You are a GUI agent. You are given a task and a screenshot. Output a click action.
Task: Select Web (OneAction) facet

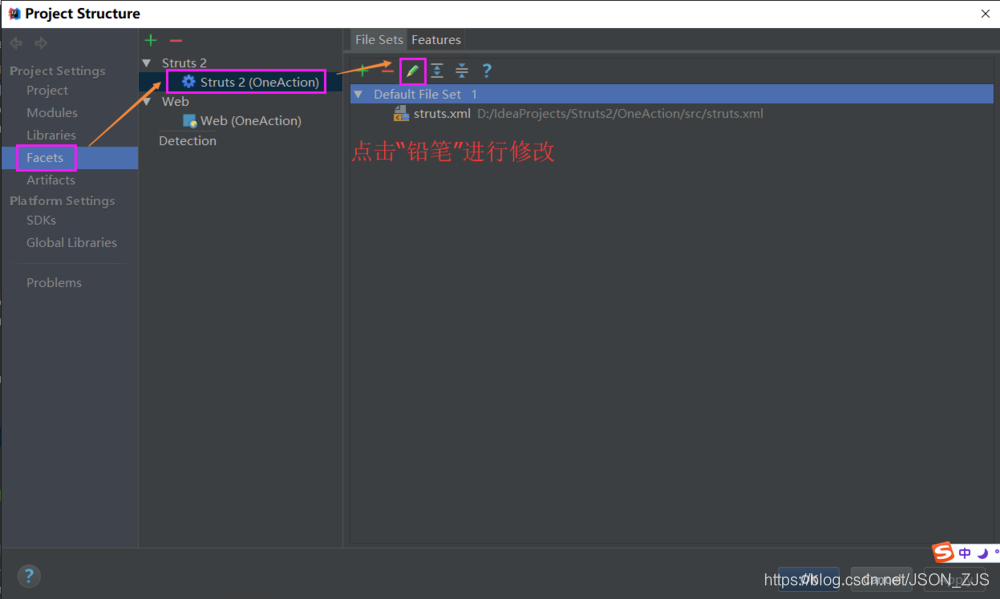click(x=251, y=121)
